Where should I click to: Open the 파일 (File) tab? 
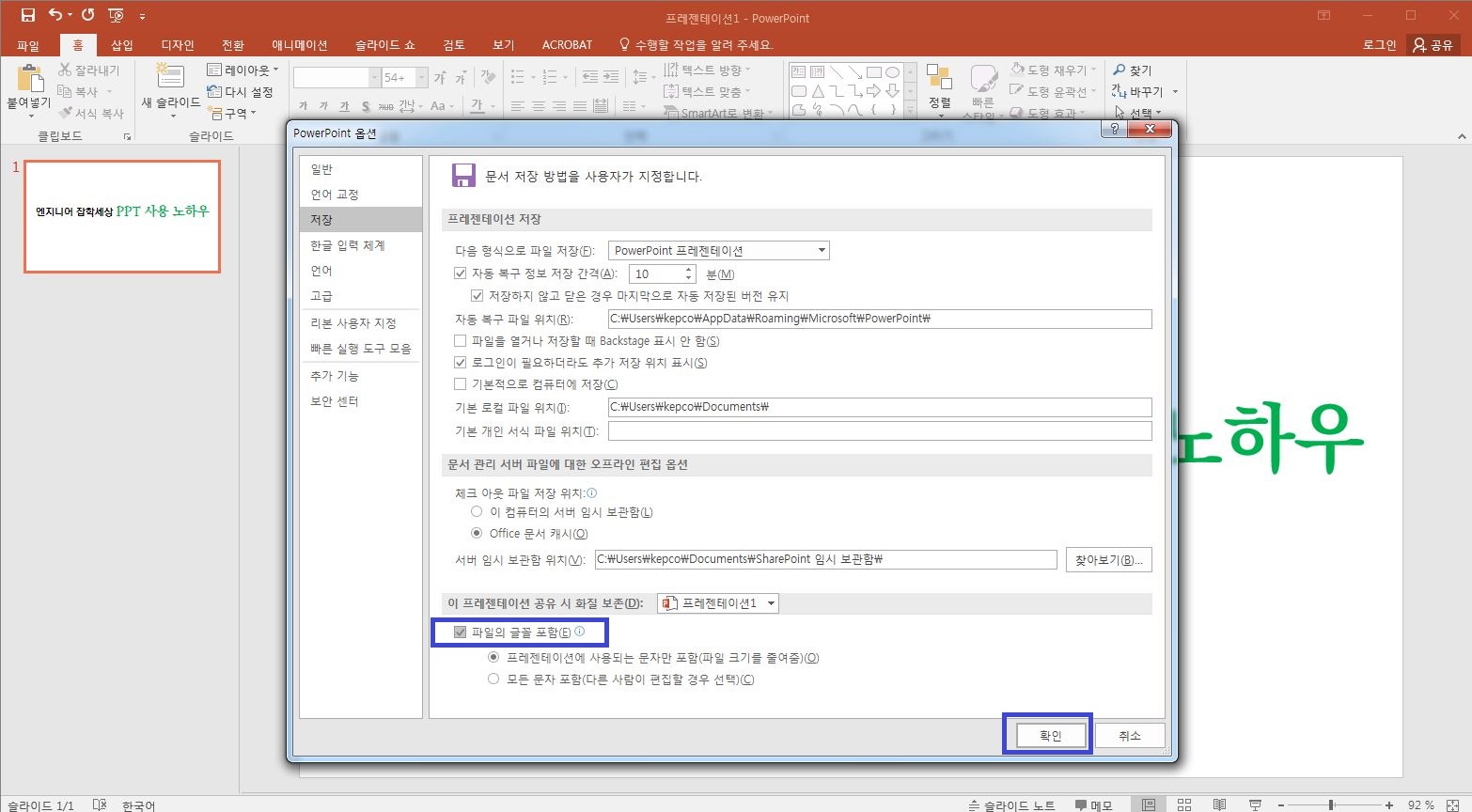(x=28, y=45)
